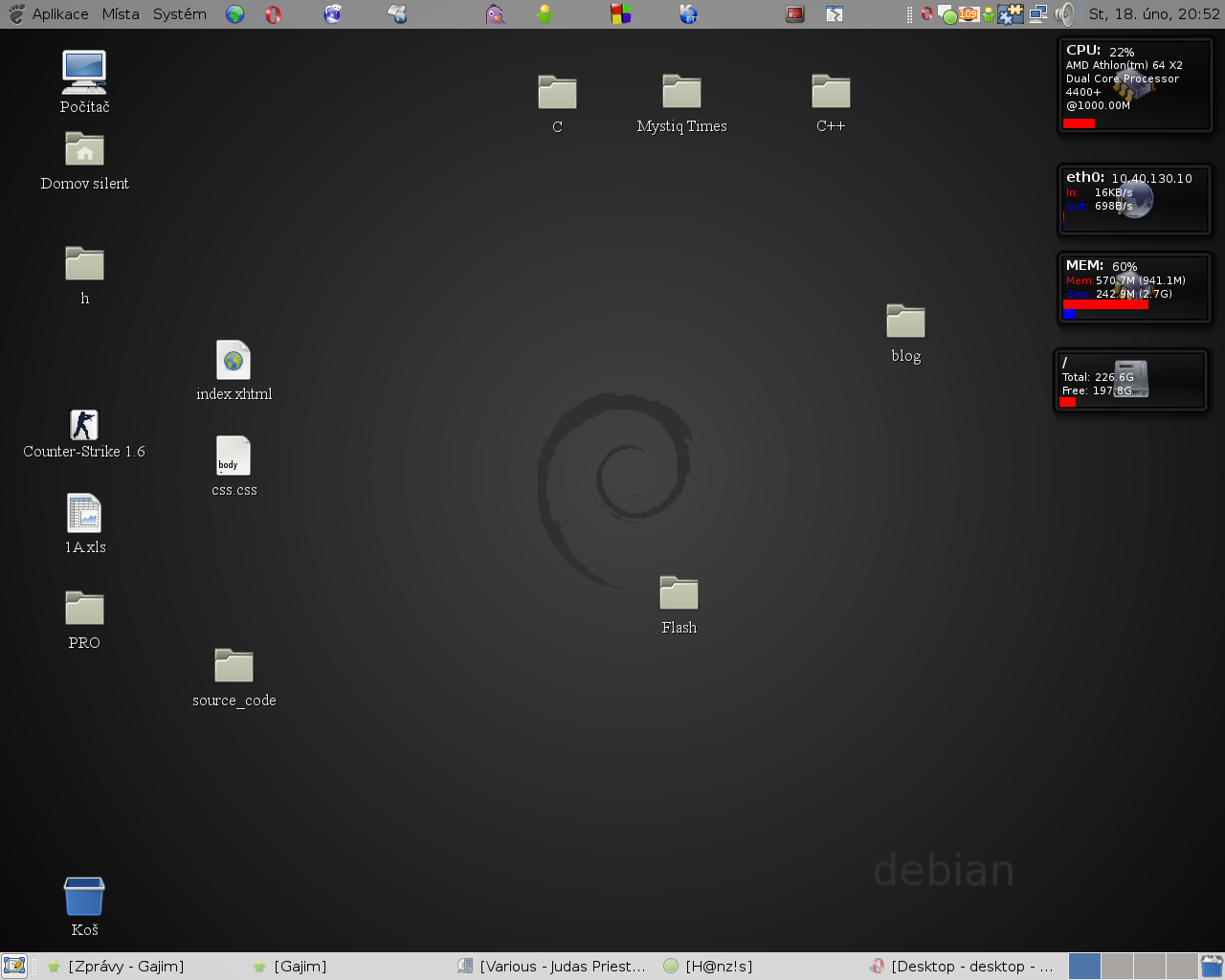The height and width of the screenshot is (980, 1225).
Task: Open the Místa menu
Action: point(121,14)
